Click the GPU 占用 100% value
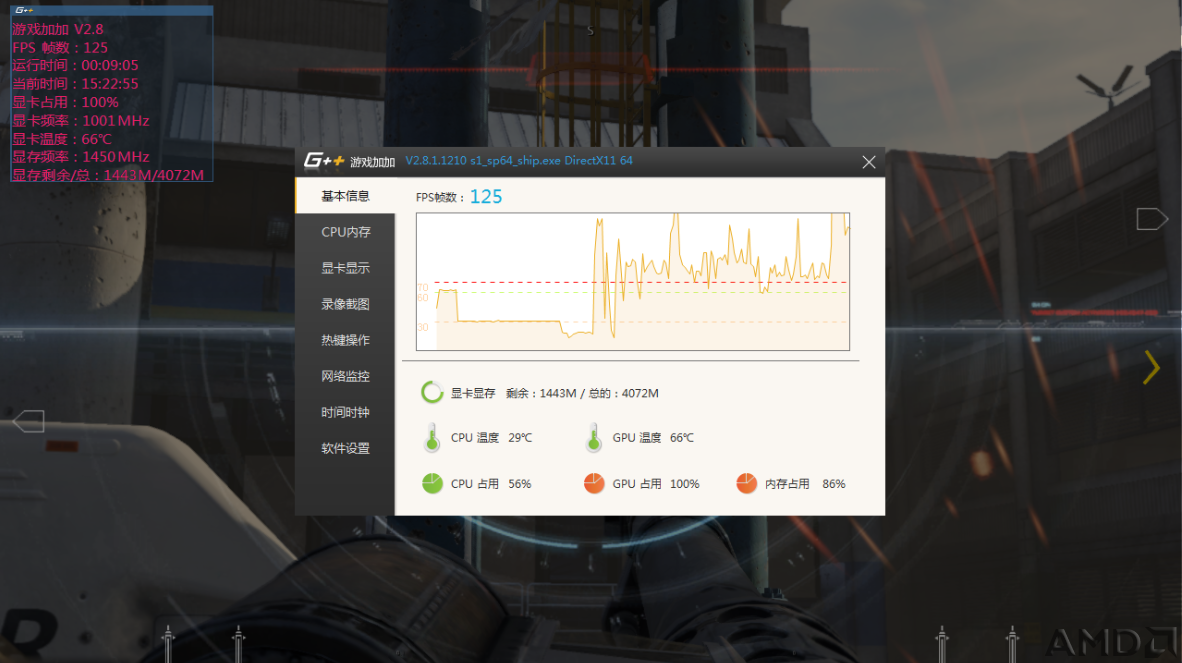Viewport: 1182px width, 663px height. click(684, 484)
